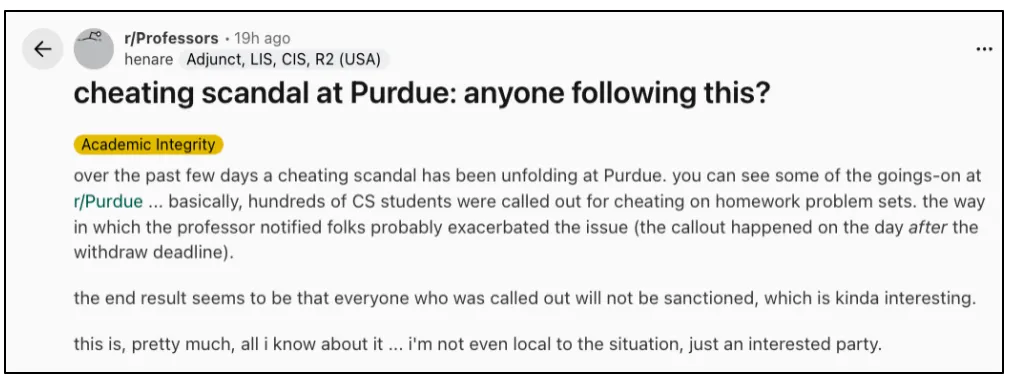This screenshot has height=380, width=1010.
Task: Open the poster's round avatar image
Action: click(94, 49)
